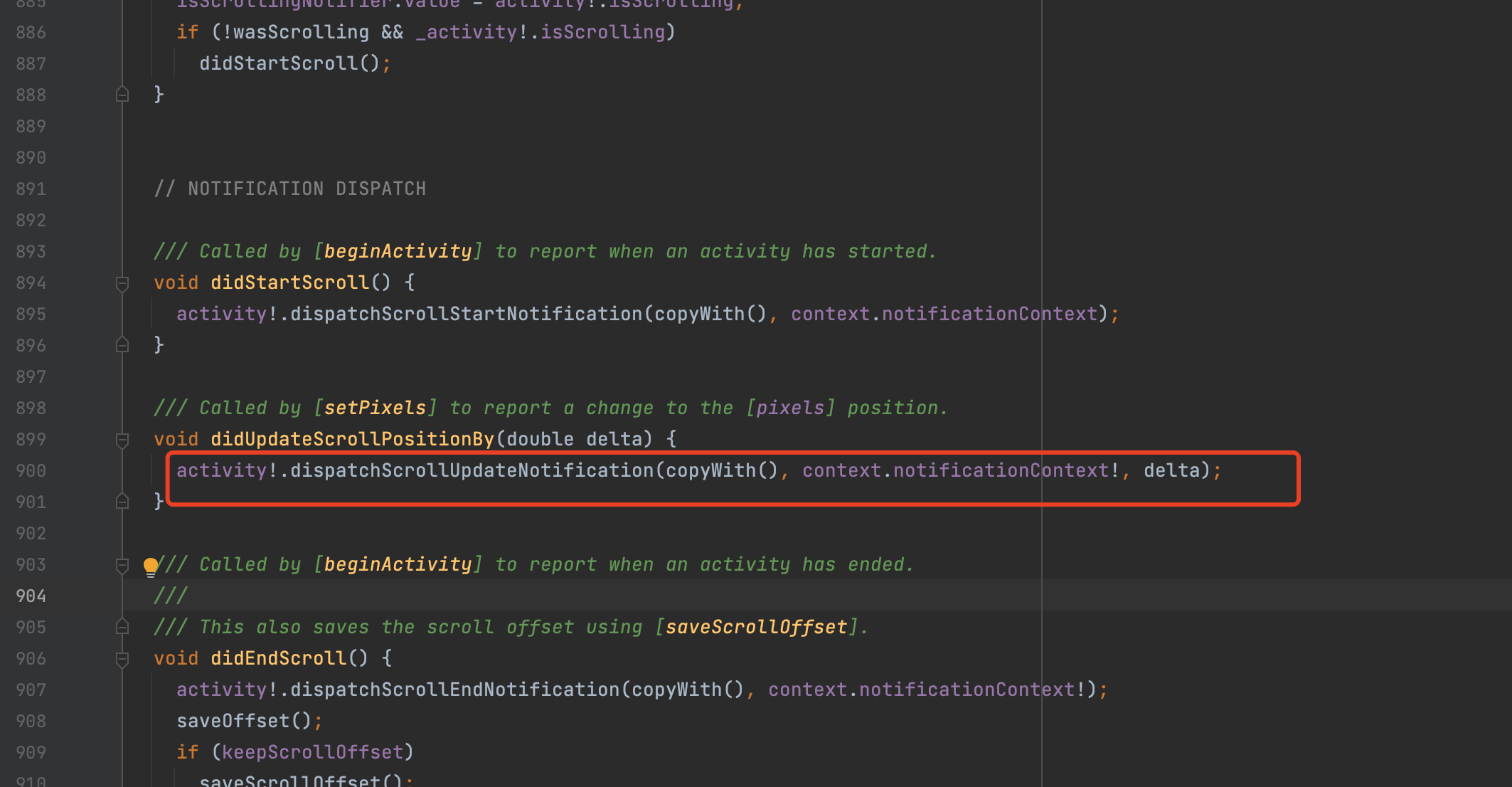
Task: Collapse the didStartScroll method fold marker
Action: coord(122,282)
